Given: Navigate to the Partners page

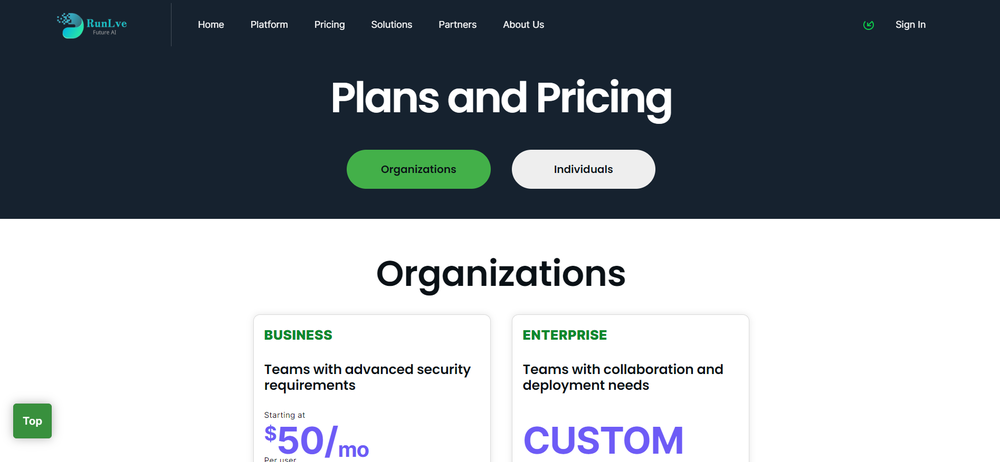Looking at the screenshot, I should pyautogui.click(x=457, y=25).
